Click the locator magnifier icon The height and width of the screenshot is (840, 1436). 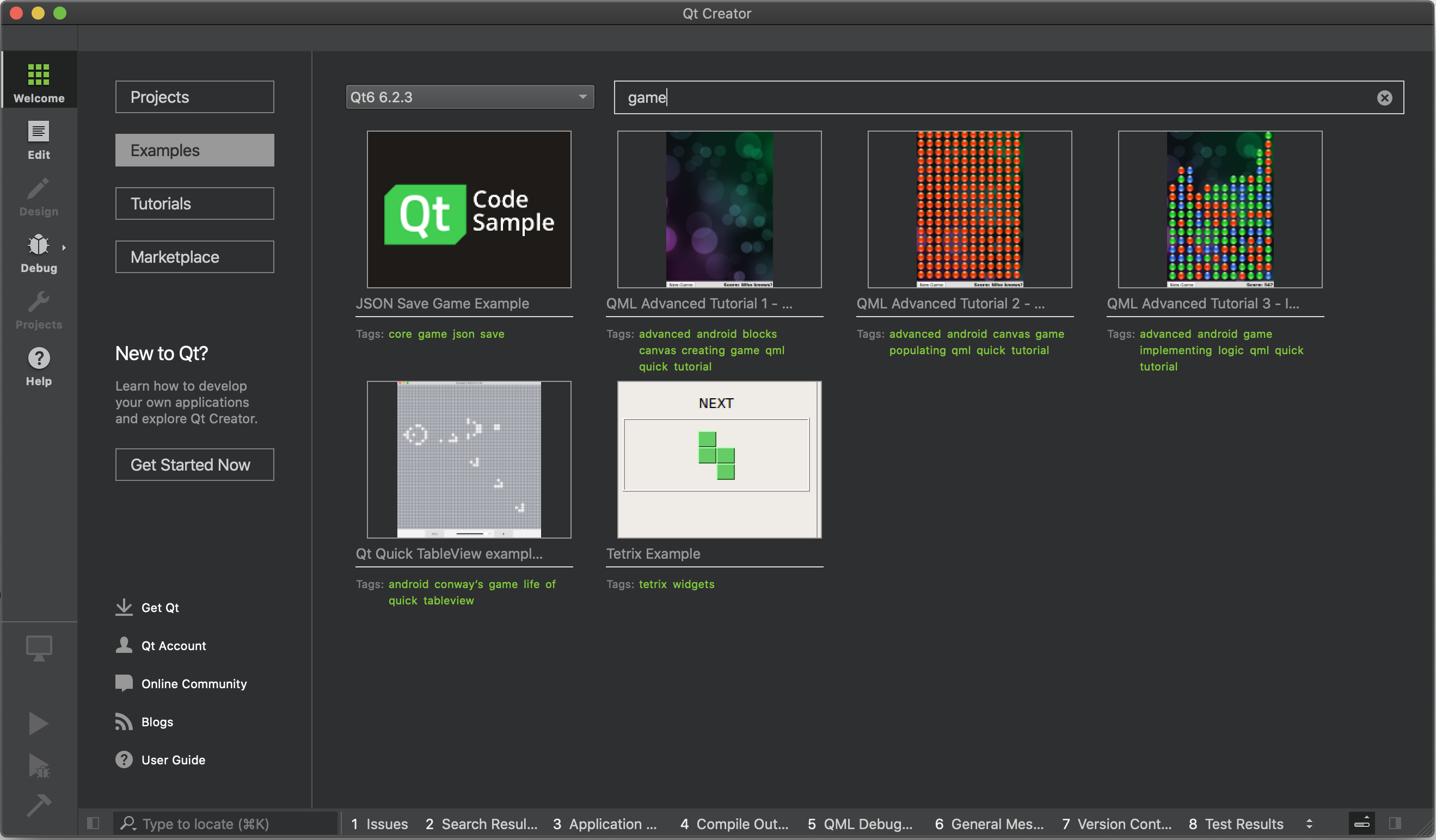tap(128, 824)
